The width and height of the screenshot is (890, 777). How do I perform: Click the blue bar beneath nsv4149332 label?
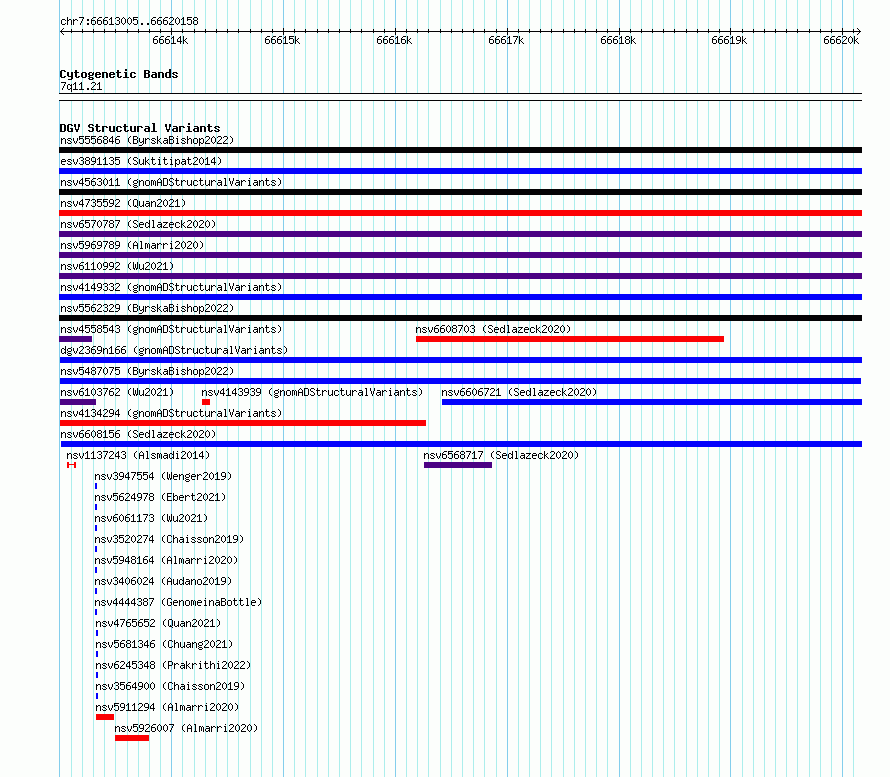[460, 297]
